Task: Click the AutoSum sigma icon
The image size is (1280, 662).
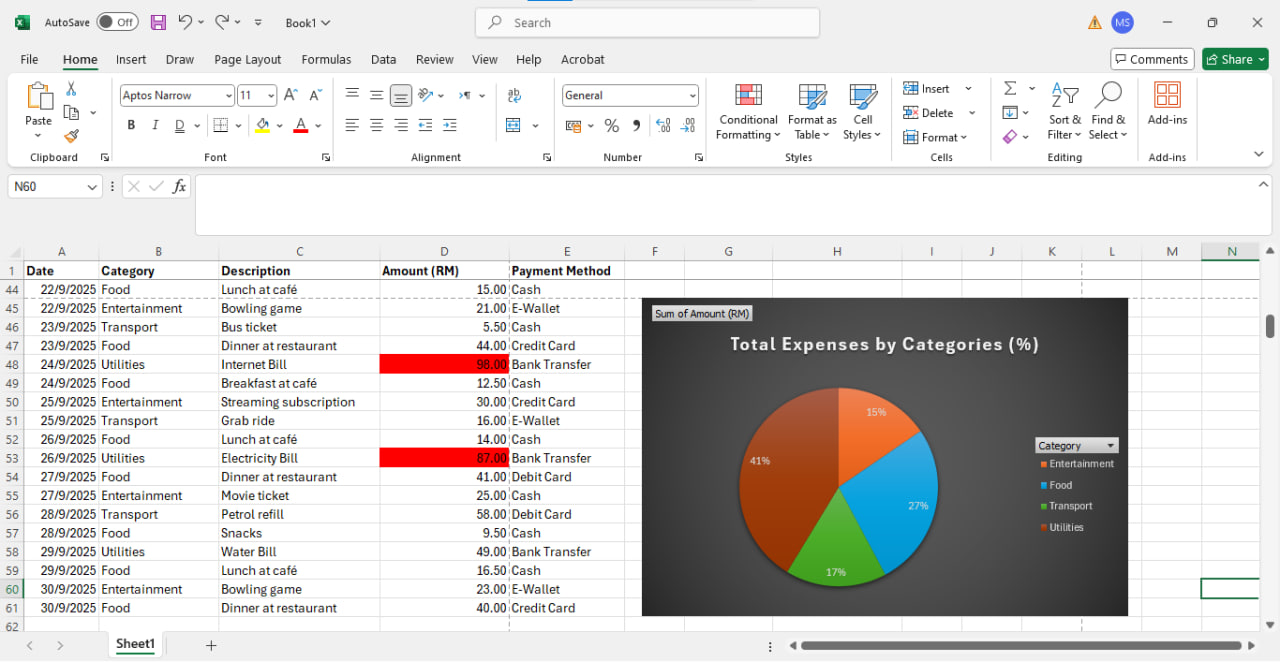Action: pyautogui.click(x=1010, y=88)
